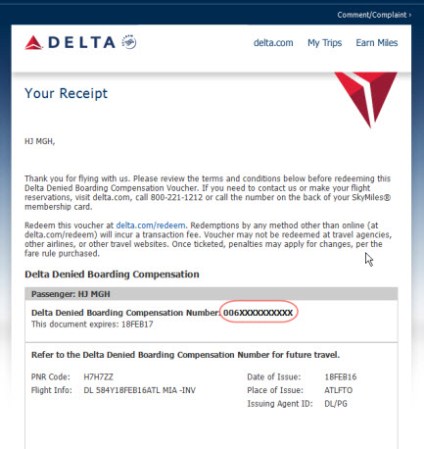
Task: Click the SkyTeam globe emblem beside DELTA
Action: (x=129, y=42)
